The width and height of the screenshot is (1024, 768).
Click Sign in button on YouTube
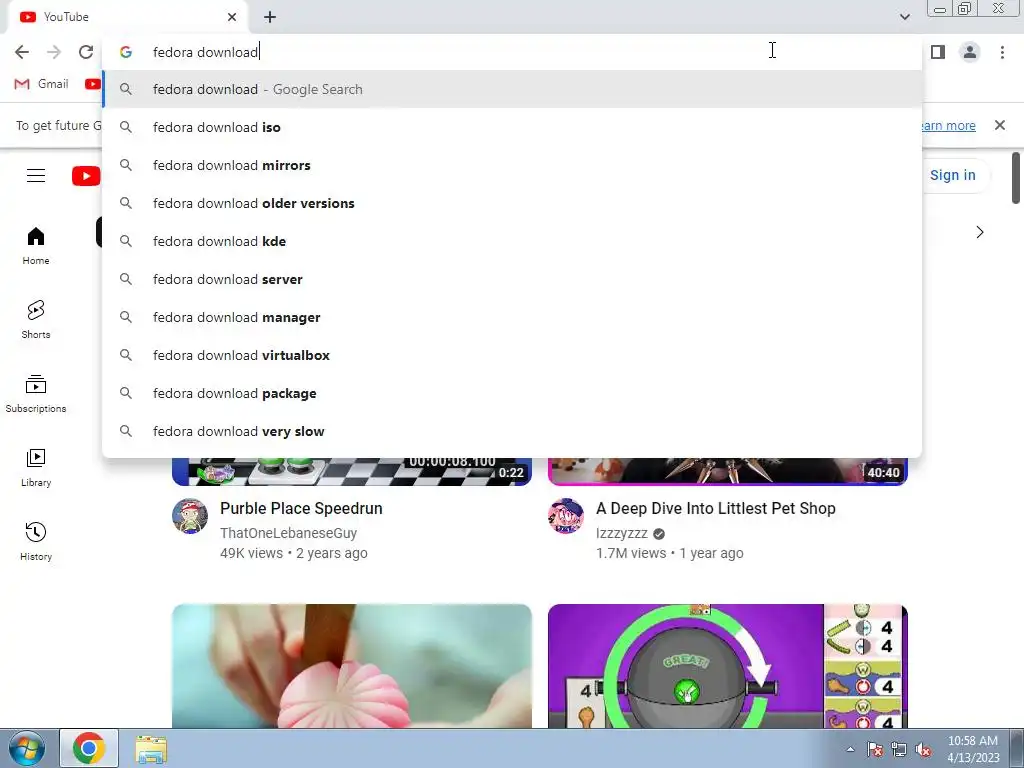[x=952, y=175]
